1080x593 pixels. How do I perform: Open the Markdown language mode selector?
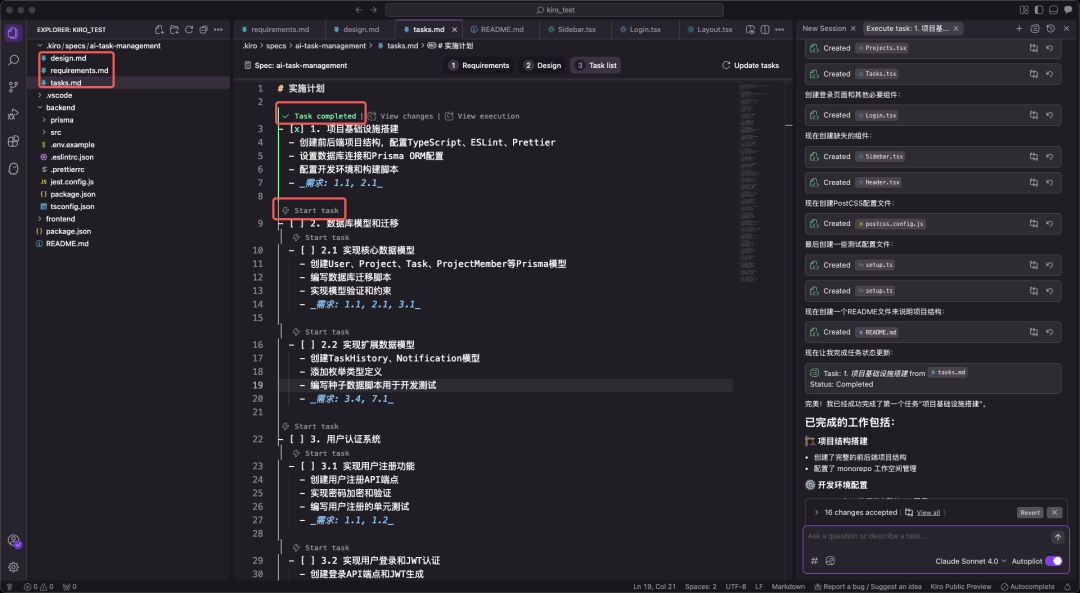tap(788, 587)
